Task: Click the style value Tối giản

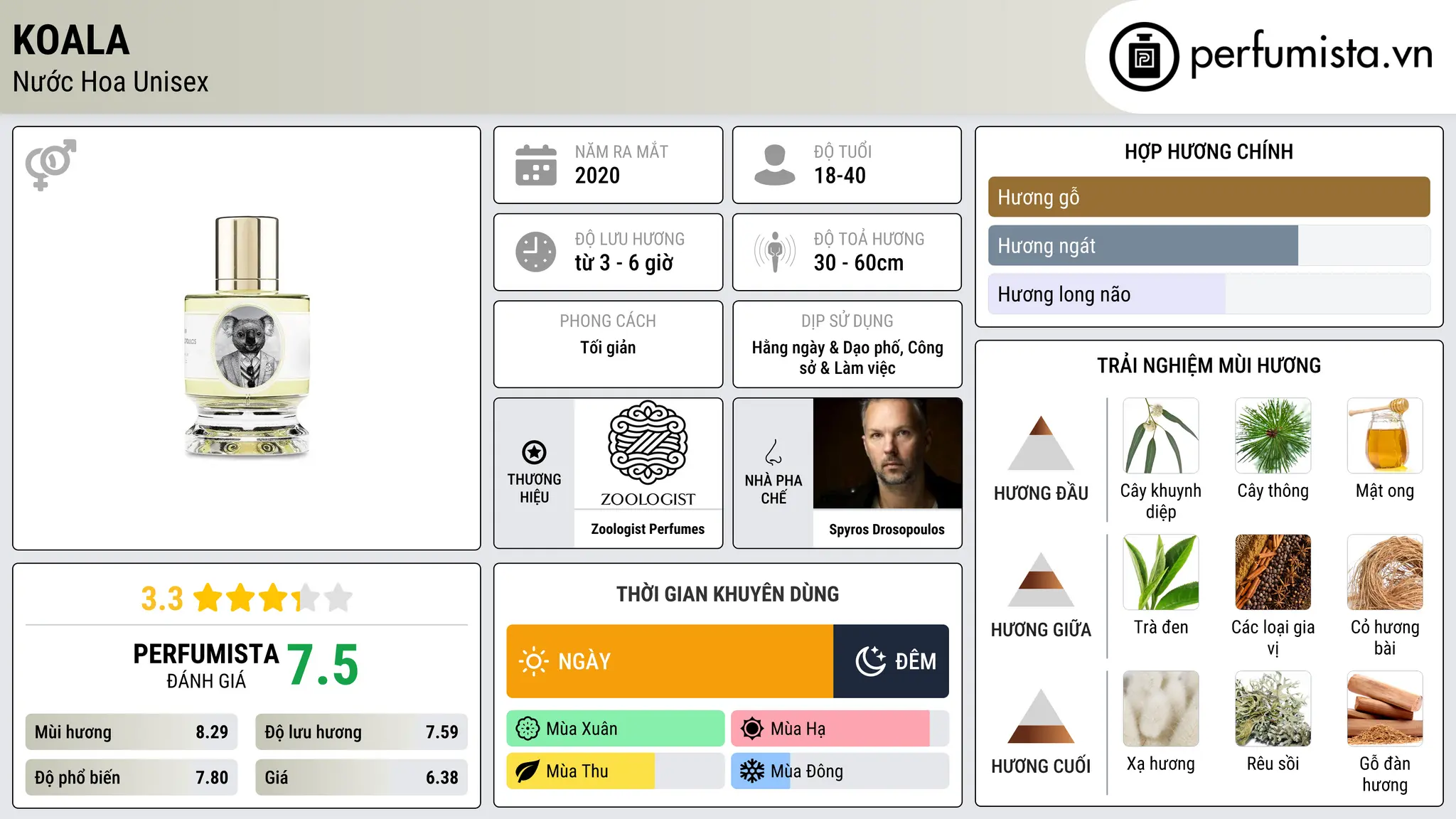Action: 608,348
